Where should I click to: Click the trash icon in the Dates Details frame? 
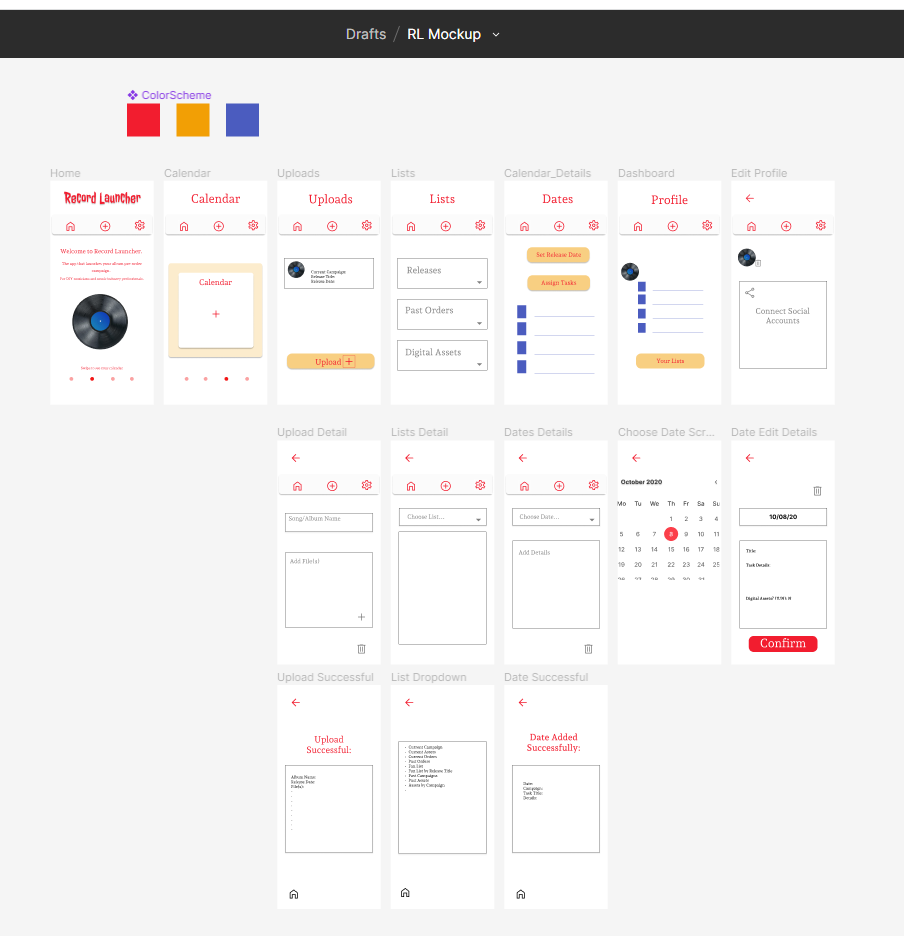588,649
